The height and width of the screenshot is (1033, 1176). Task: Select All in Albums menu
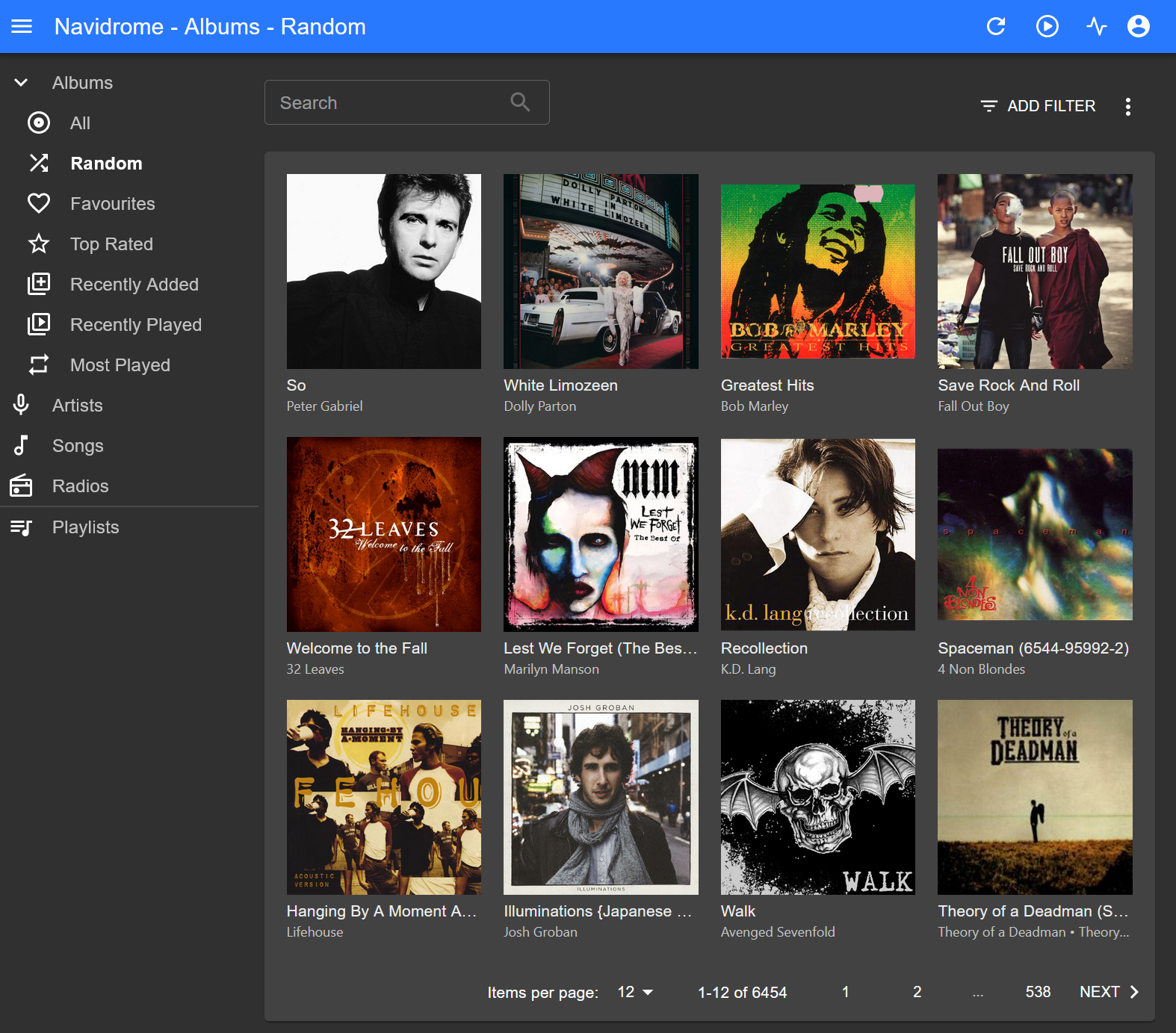(x=80, y=122)
